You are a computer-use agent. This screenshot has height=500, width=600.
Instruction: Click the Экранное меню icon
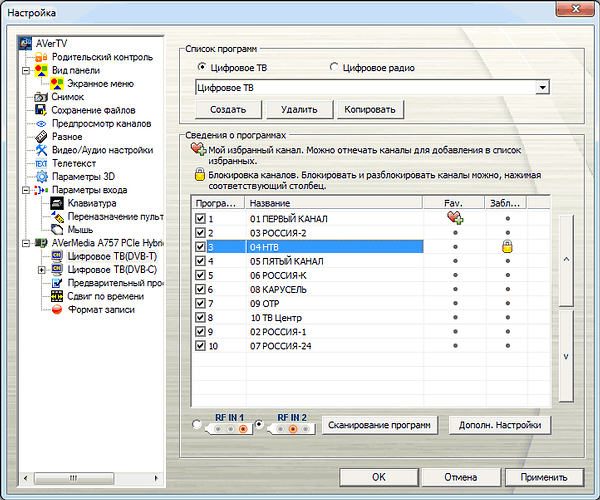click(x=57, y=84)
